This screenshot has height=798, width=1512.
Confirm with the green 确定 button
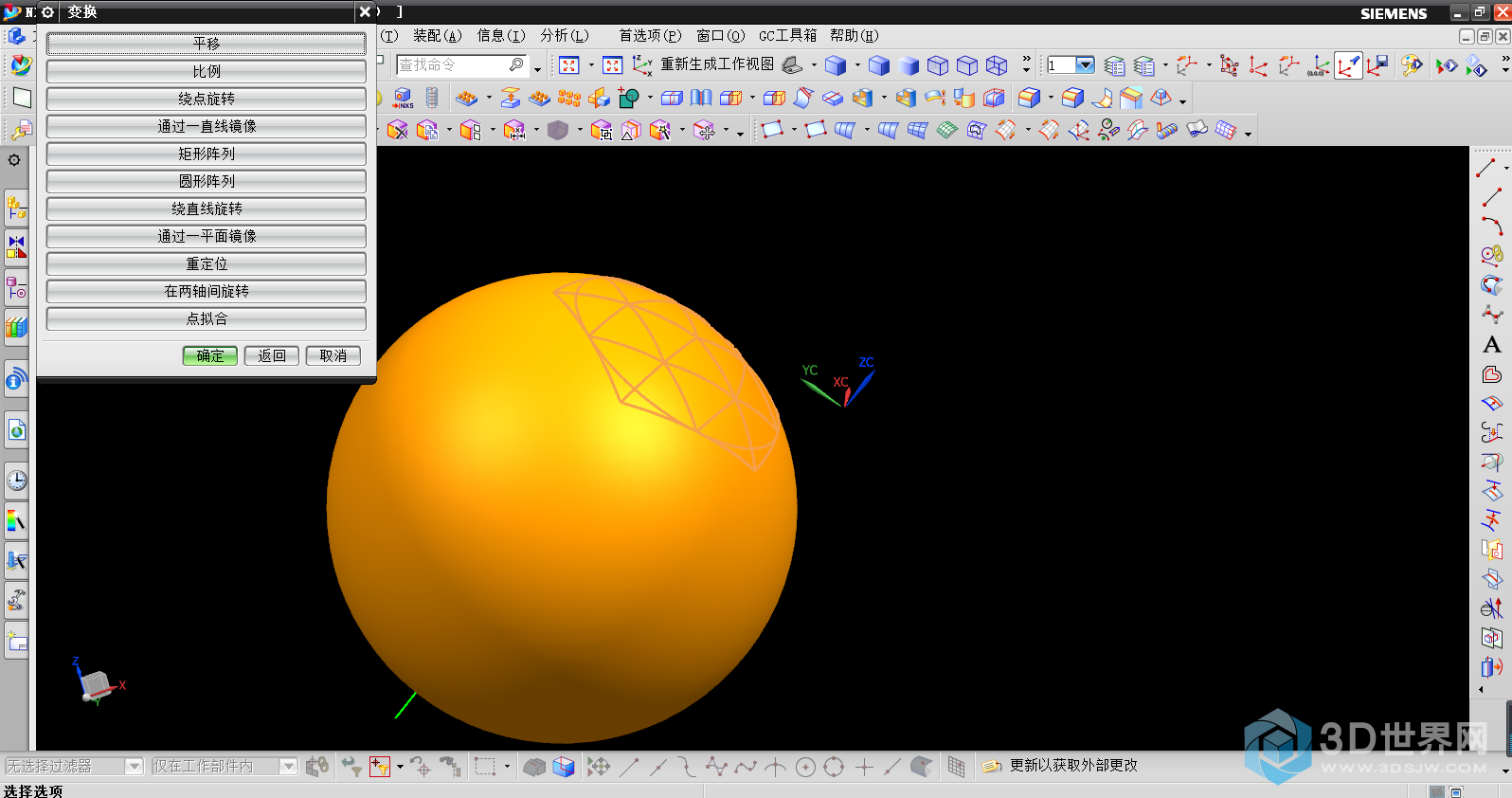[x=210, y=355]
